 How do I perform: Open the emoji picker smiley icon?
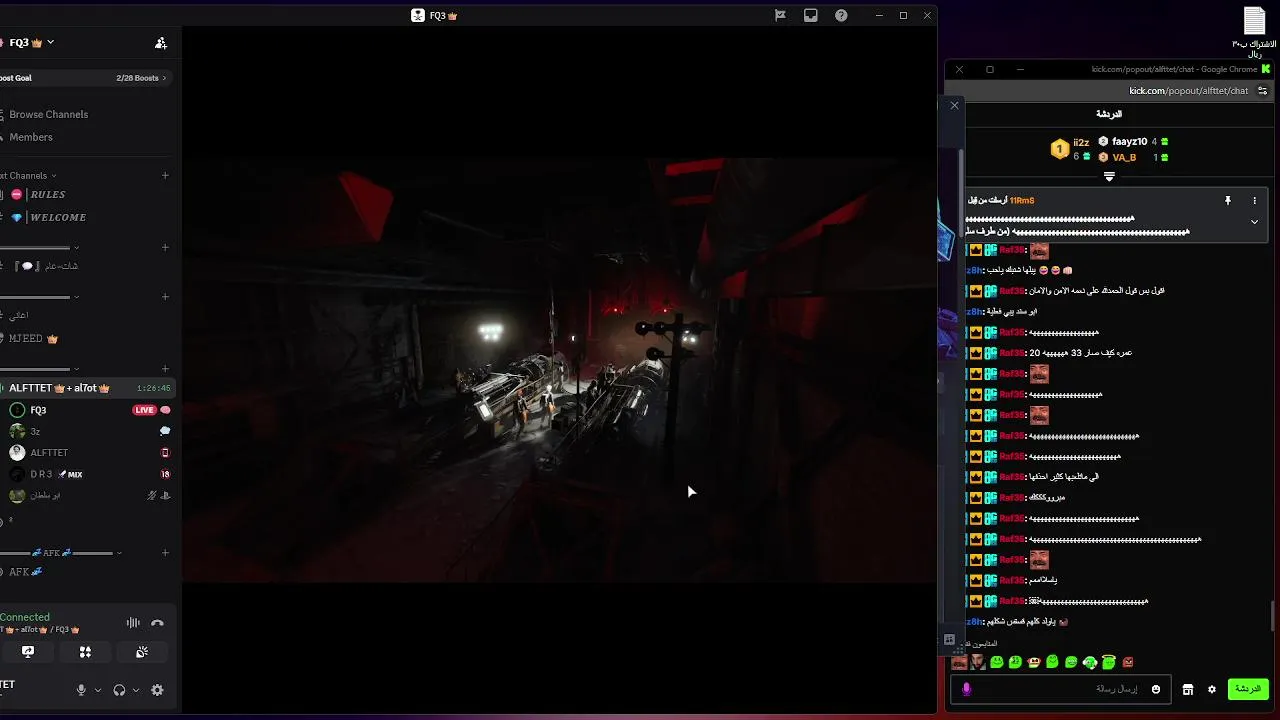(1156, 689)
